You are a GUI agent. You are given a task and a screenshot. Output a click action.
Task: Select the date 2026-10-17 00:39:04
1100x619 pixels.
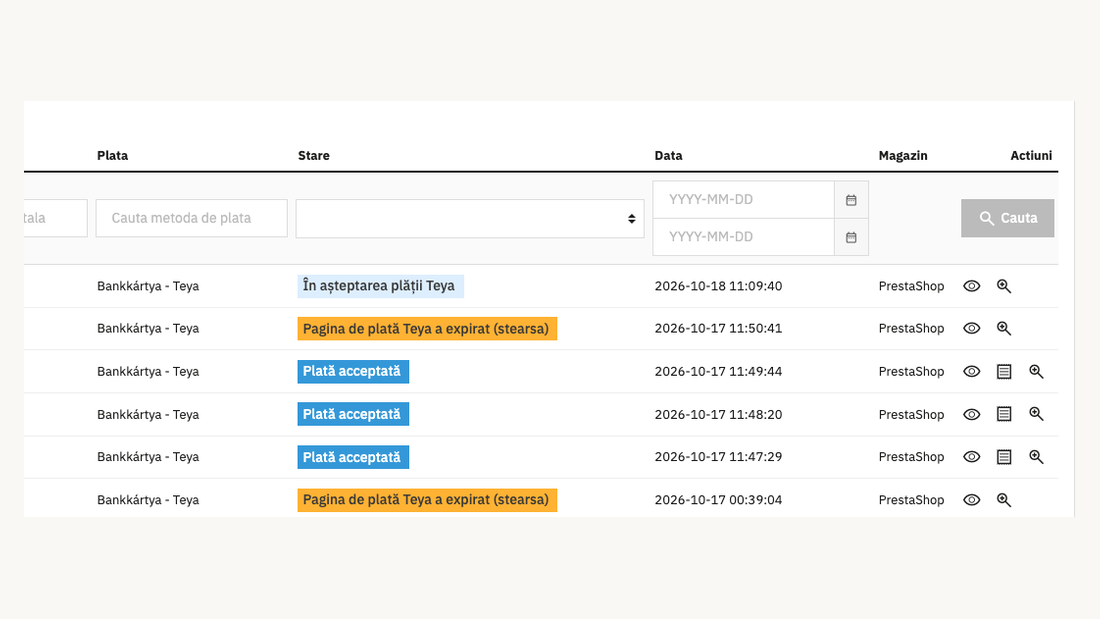click(x=718, y=500)
